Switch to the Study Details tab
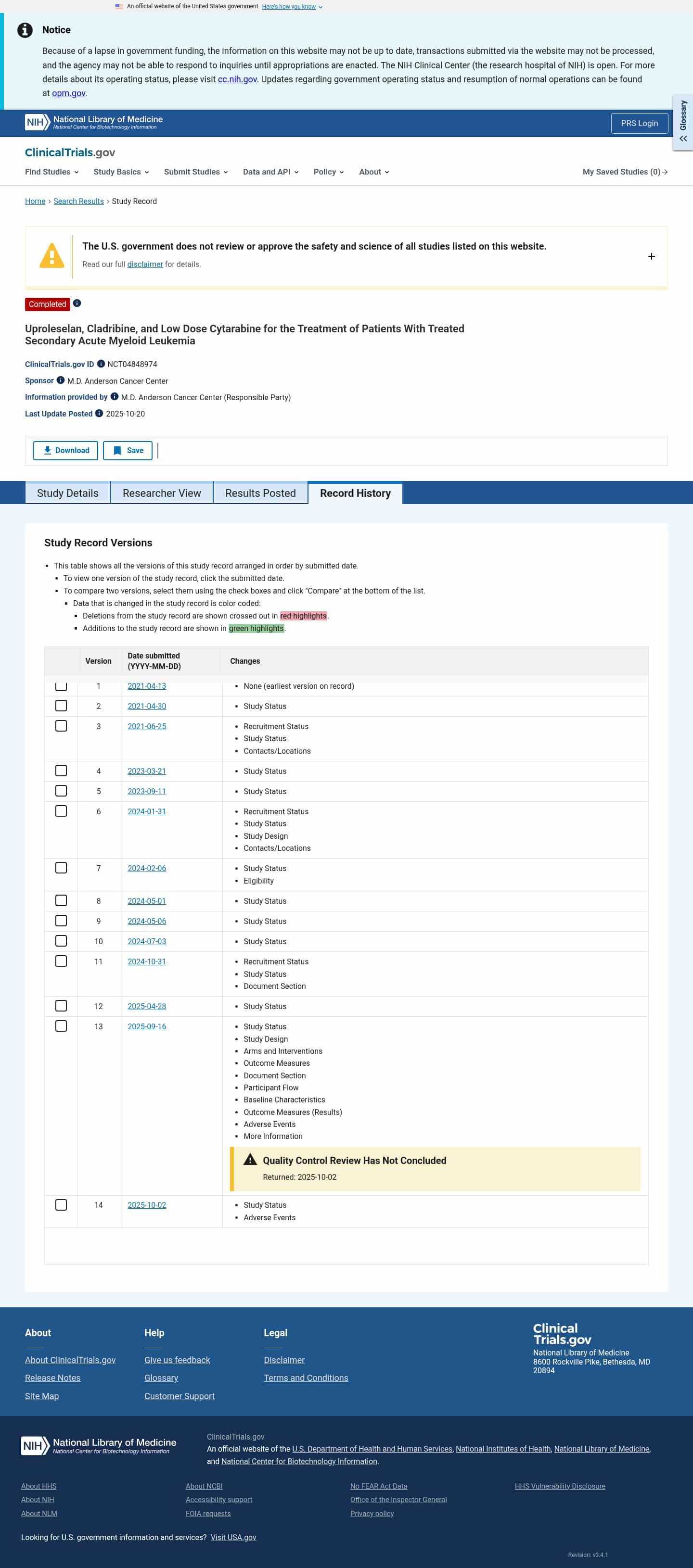 click(x=67, y=493)
